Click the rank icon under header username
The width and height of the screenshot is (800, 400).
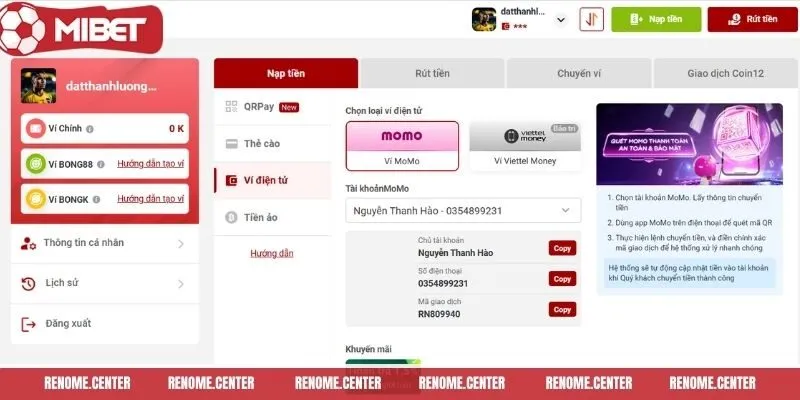505,27
